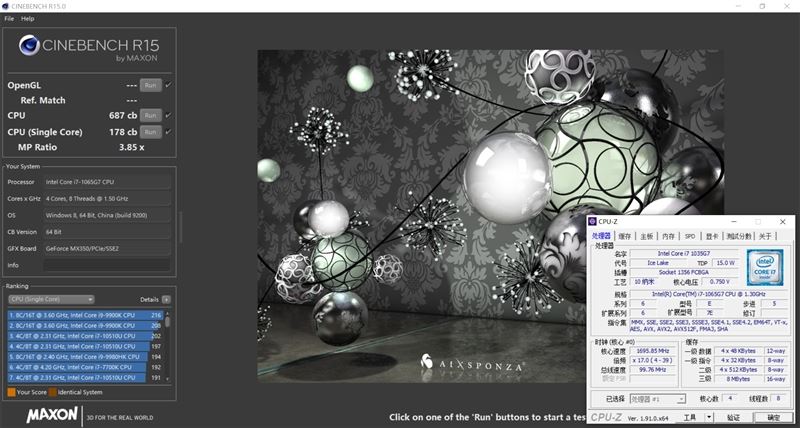Select the i9-9980HK ranking entry
The height and width of the screenshot is (428, 800).
click(85, 357)
